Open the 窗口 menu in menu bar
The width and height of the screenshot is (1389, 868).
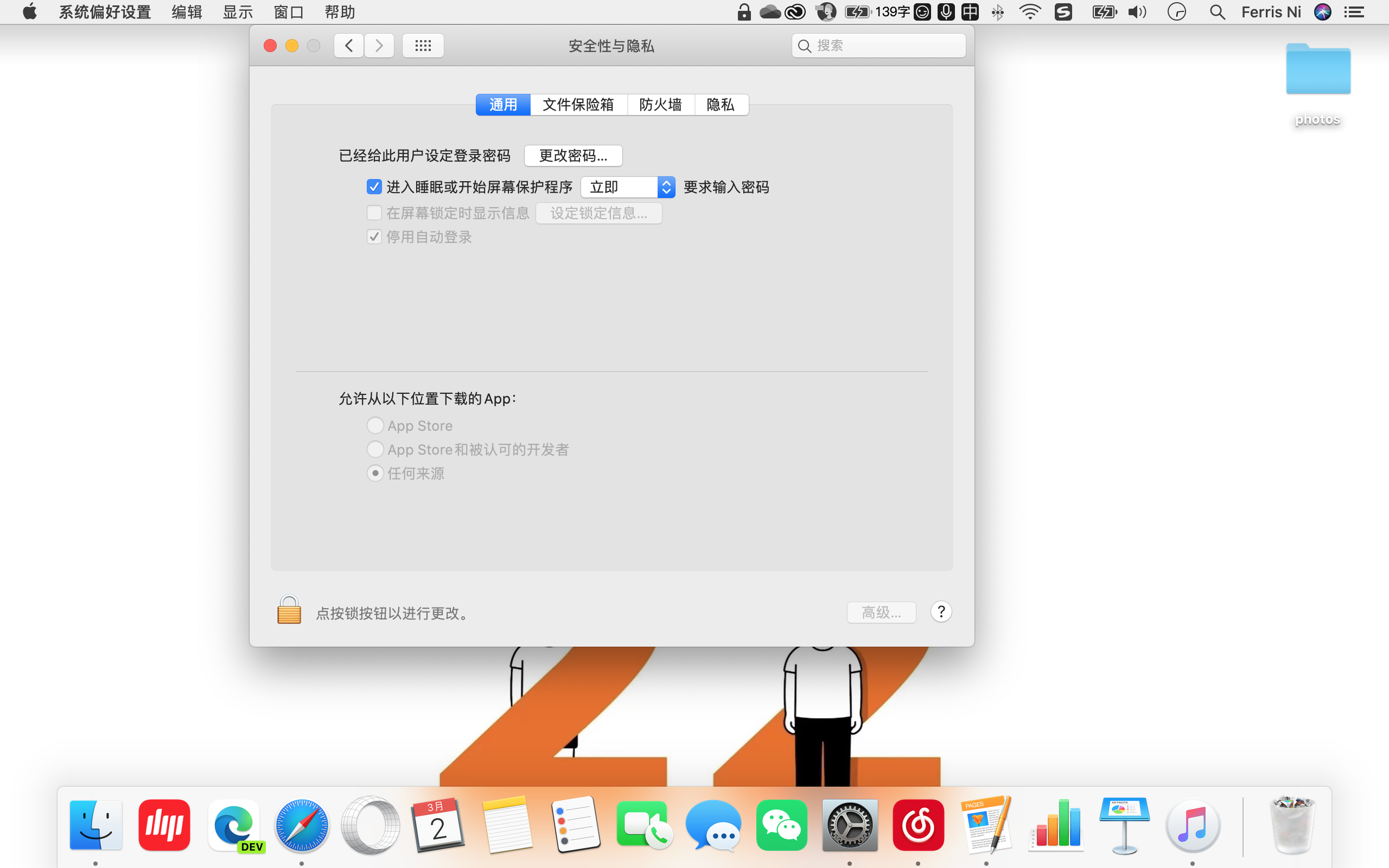coord(288,12)
